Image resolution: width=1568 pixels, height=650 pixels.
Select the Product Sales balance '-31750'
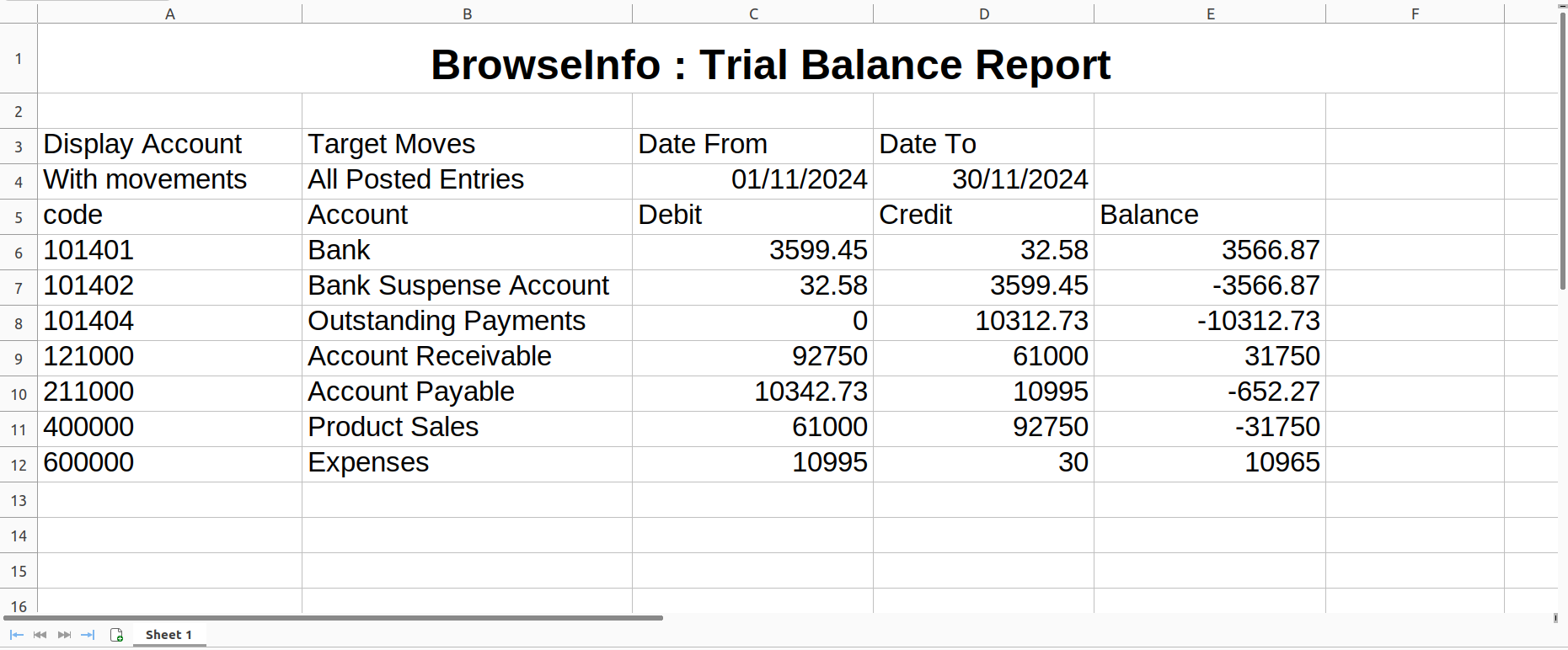point(1210,429)
